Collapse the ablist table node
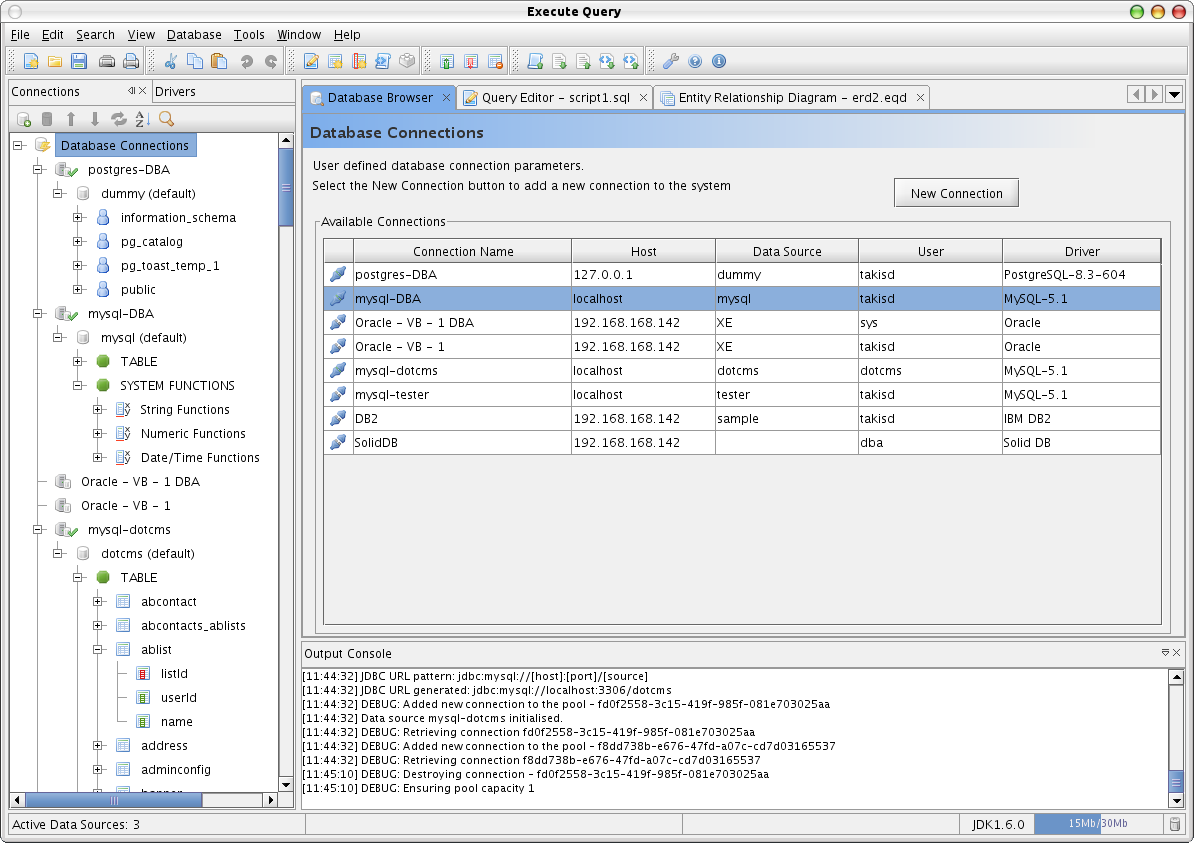The height and width of the screenshot is (843, 1194). click(97, 650)
